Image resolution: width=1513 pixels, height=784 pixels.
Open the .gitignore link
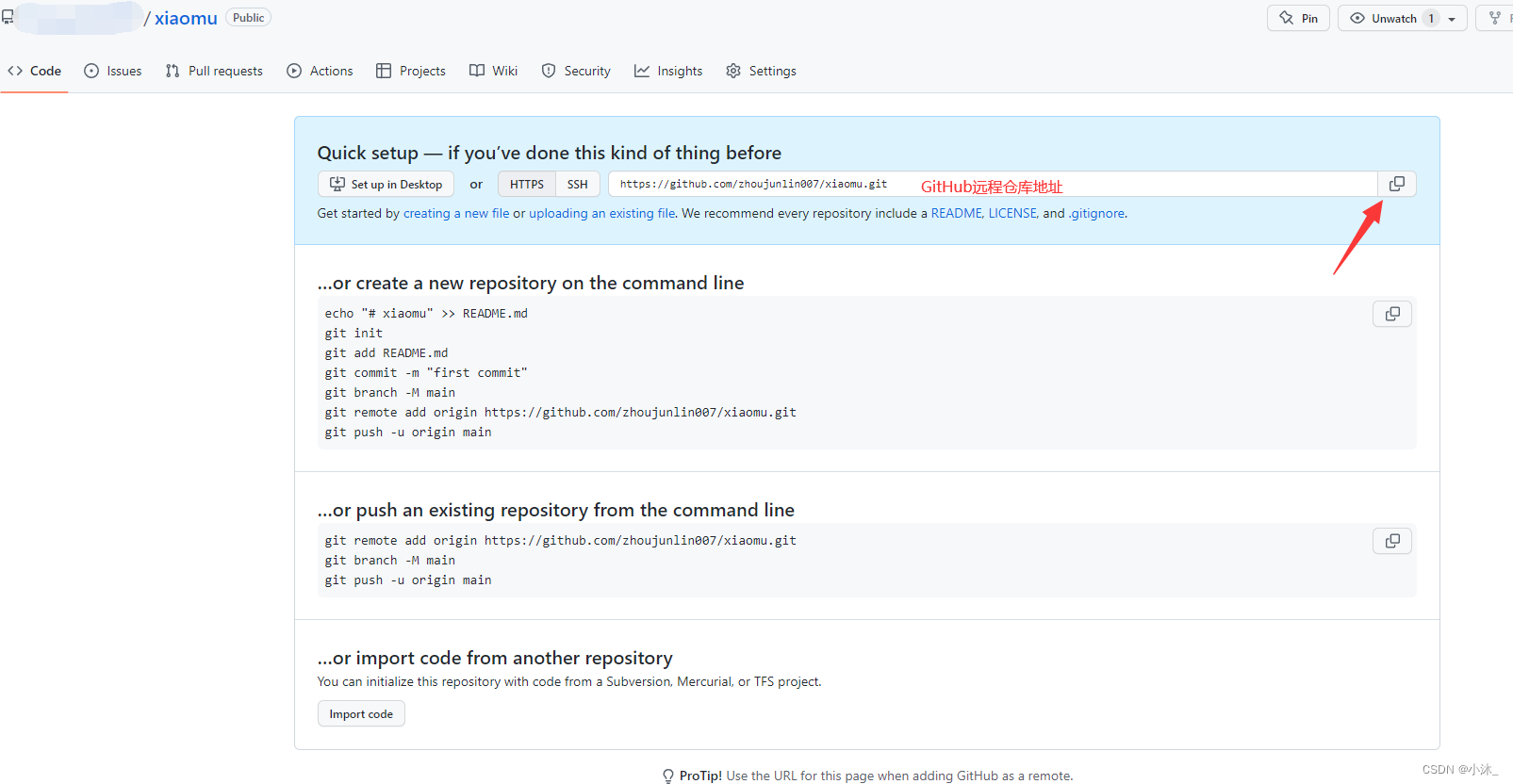tap(1096, 213)
